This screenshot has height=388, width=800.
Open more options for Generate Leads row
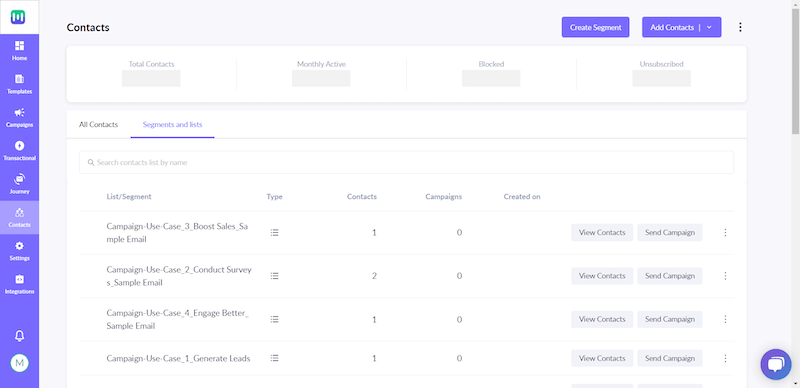click(x=725, y=358)
